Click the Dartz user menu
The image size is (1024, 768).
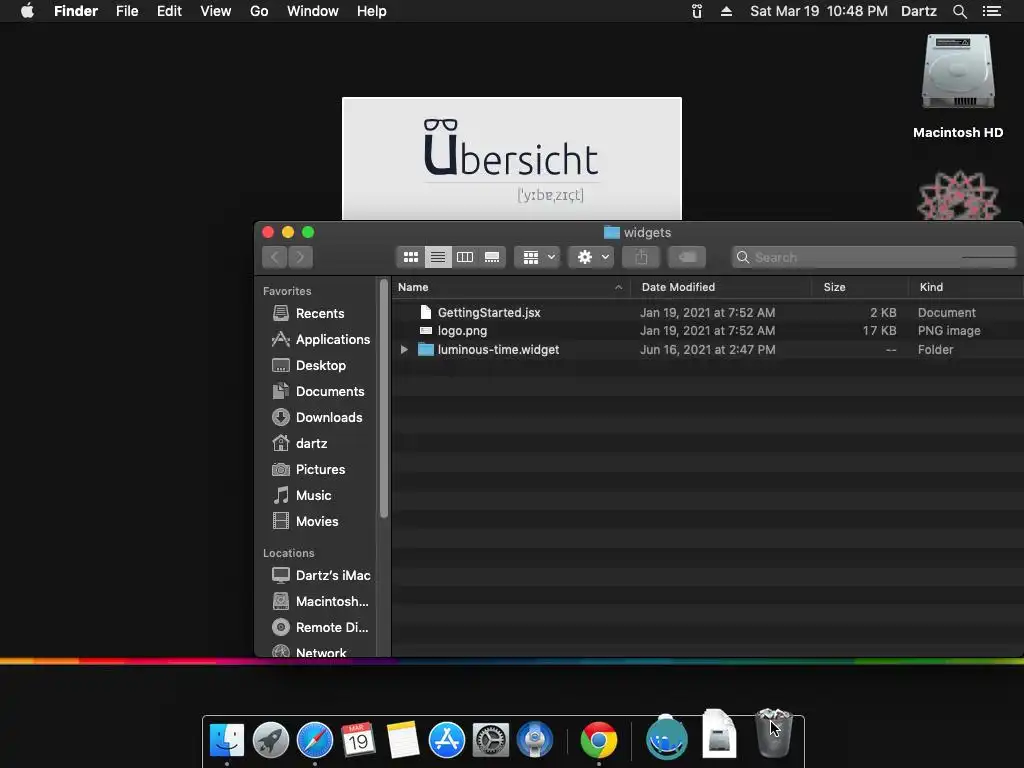[x=919, y=11]
